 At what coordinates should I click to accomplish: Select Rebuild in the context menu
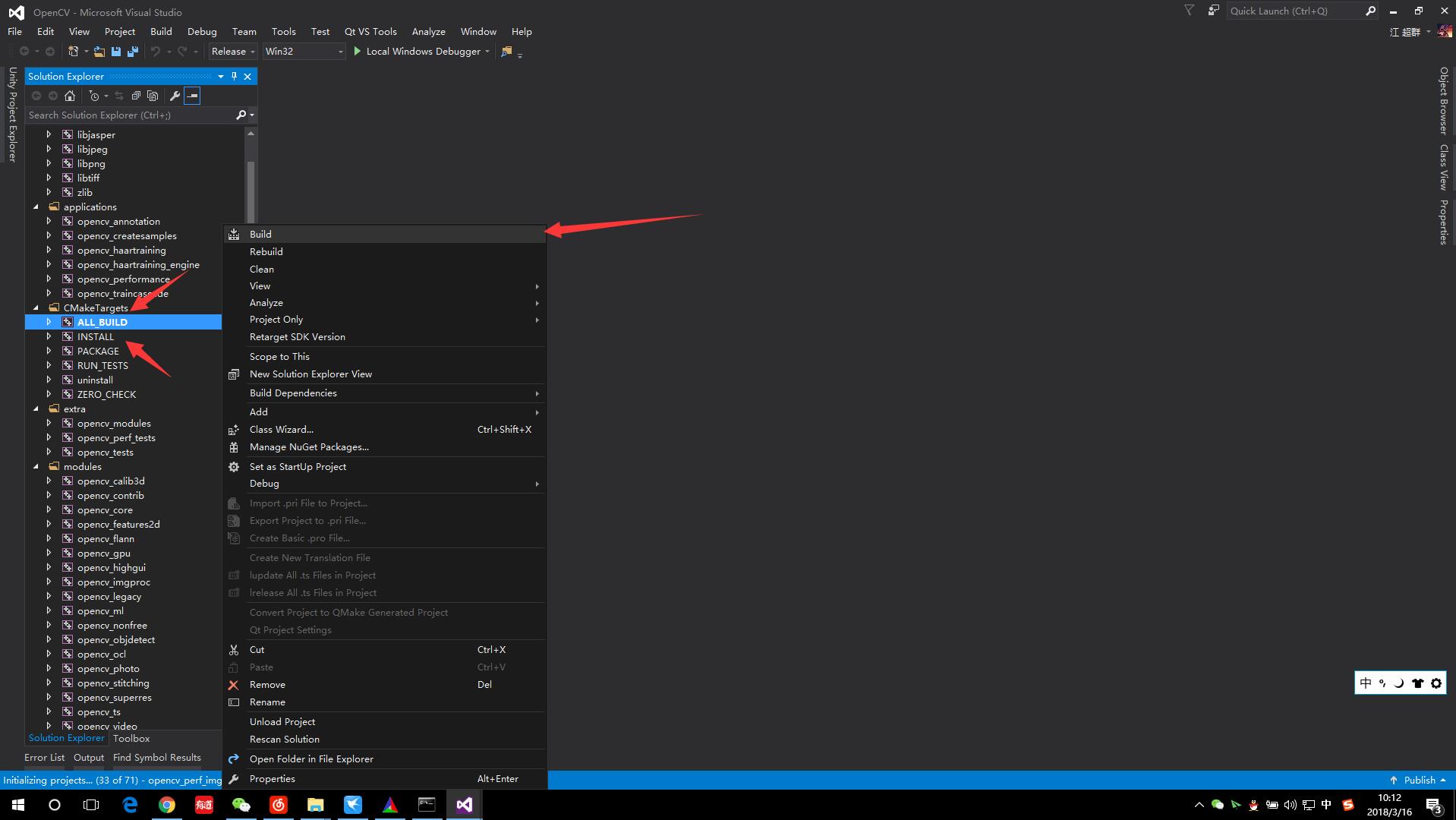coord(385,251)
